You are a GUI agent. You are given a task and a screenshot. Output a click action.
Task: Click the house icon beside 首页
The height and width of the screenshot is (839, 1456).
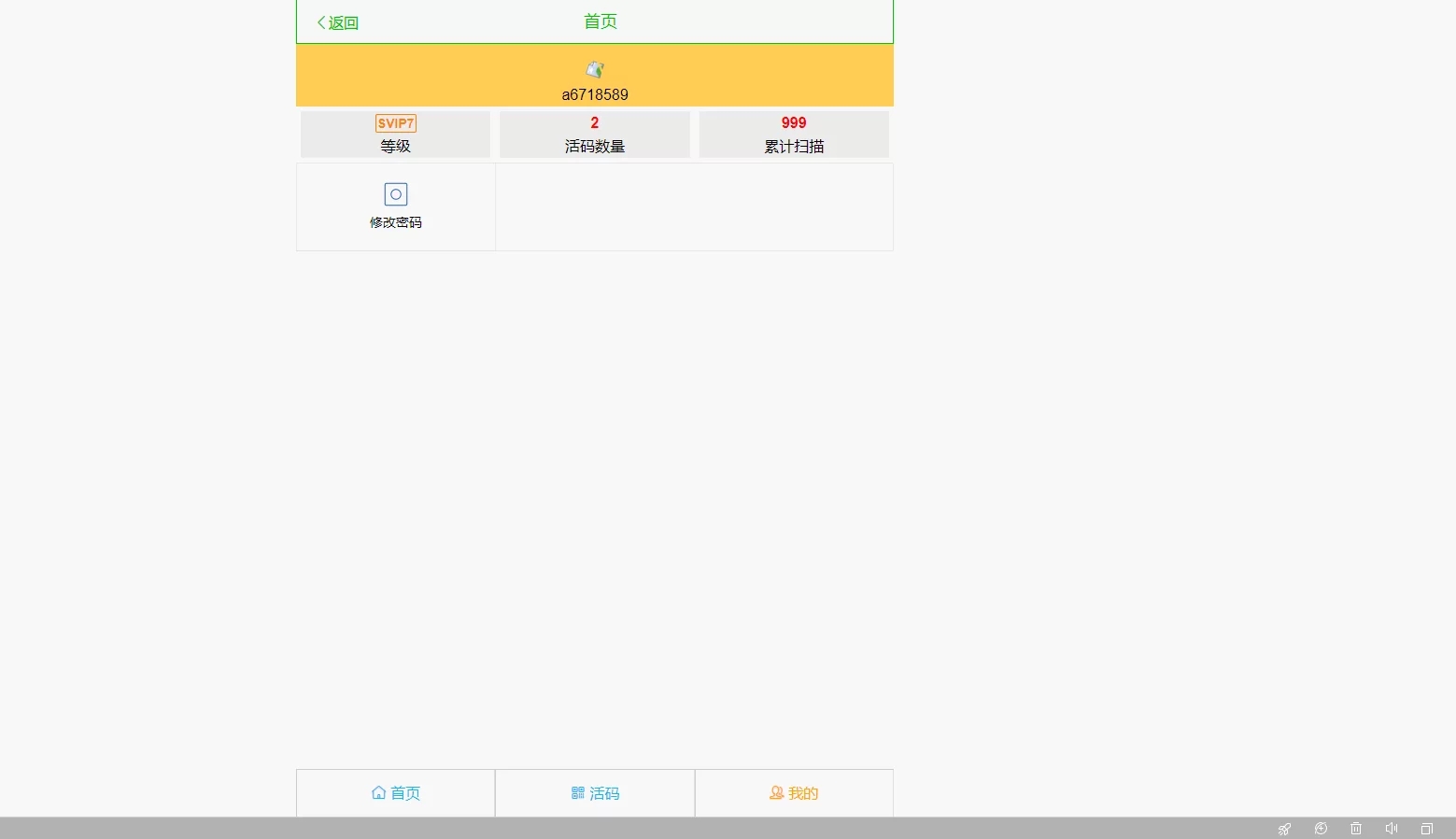pos(378,792)
